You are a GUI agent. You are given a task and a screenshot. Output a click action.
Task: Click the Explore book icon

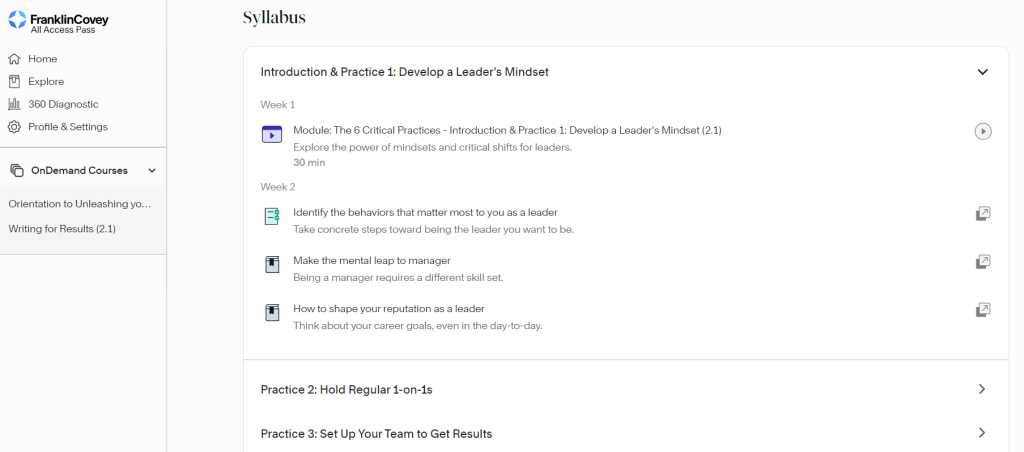(14, 82)
